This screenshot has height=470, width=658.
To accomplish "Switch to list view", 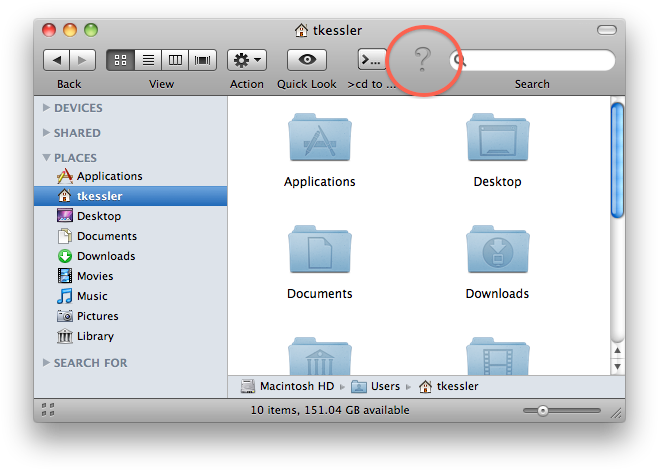I will (148, 60).
